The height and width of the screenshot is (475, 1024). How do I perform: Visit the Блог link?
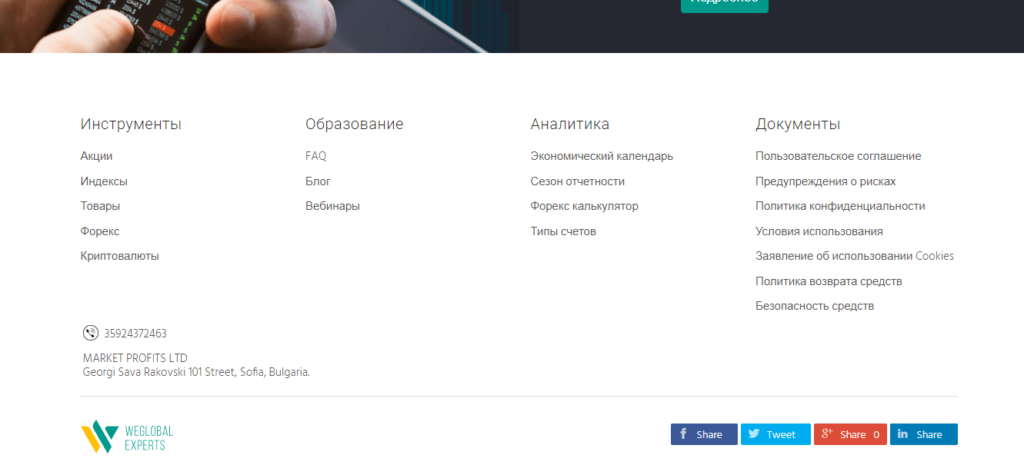tap(318, 181)
